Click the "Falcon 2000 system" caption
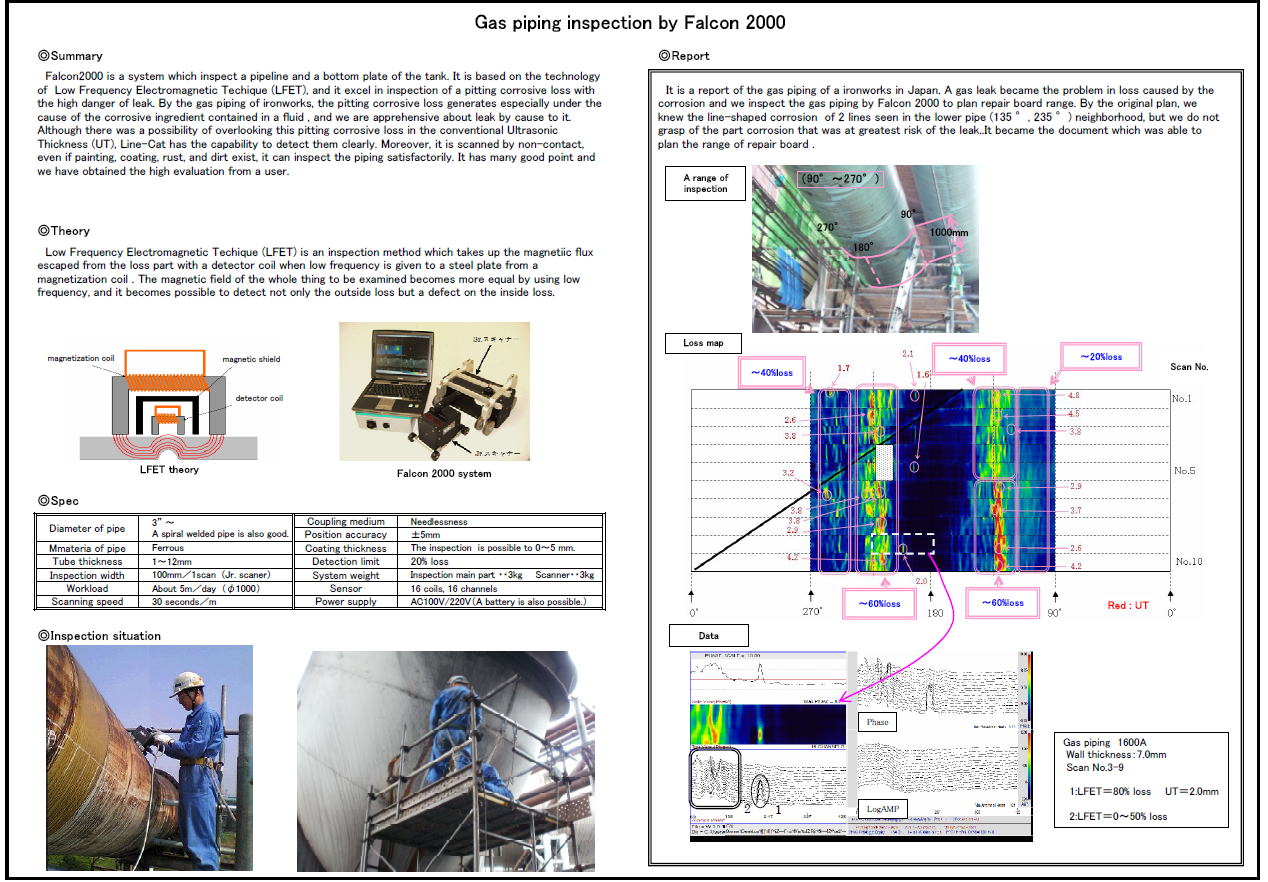 [443, 473]
